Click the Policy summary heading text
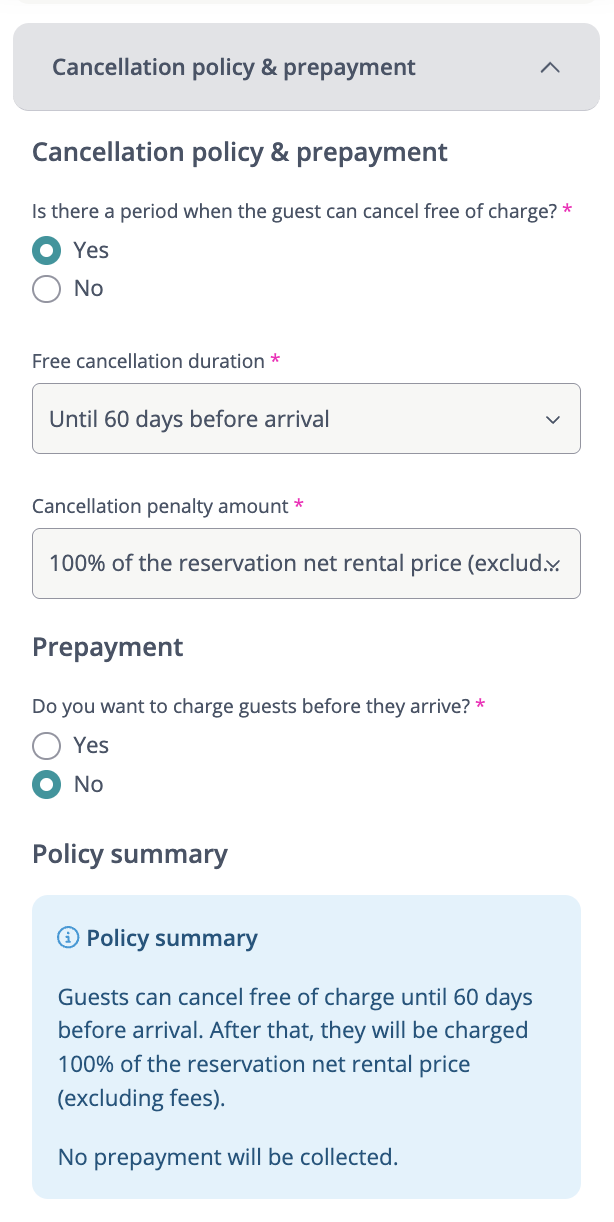614x1222 pixels. [x=129, y=855]
